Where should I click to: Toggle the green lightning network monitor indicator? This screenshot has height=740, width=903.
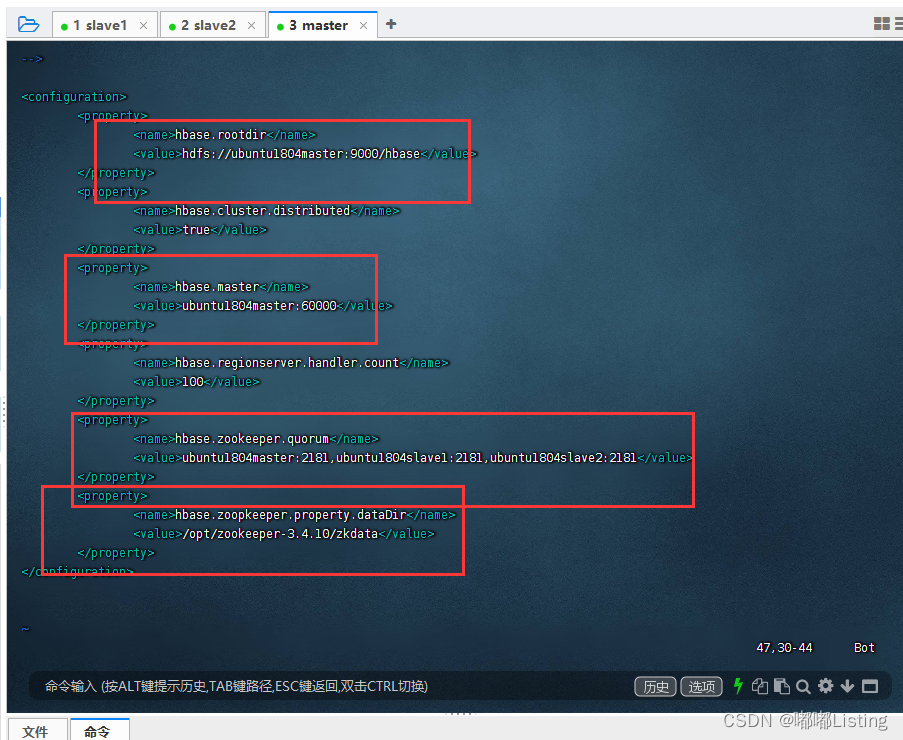click(738, 686)
